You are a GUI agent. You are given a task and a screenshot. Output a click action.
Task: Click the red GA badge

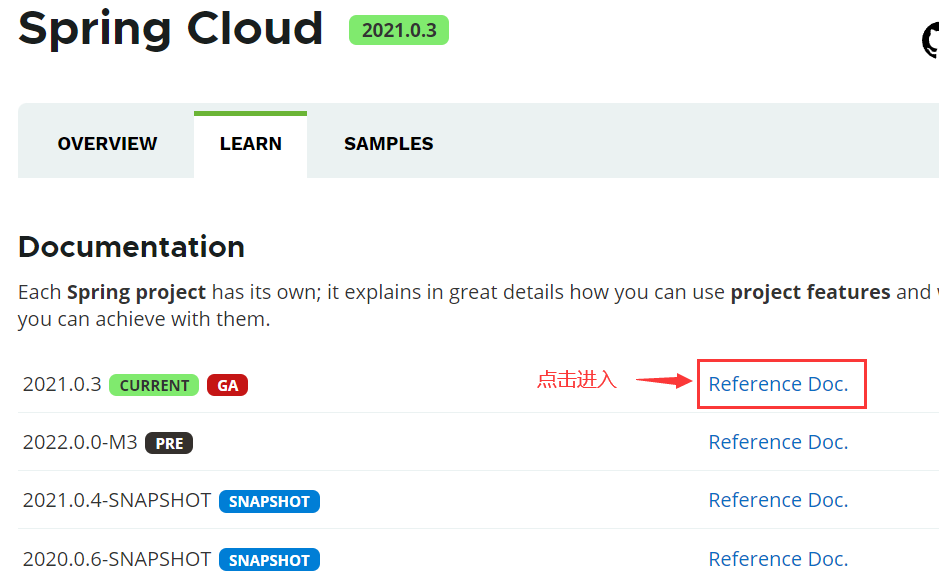pos(227,384)
